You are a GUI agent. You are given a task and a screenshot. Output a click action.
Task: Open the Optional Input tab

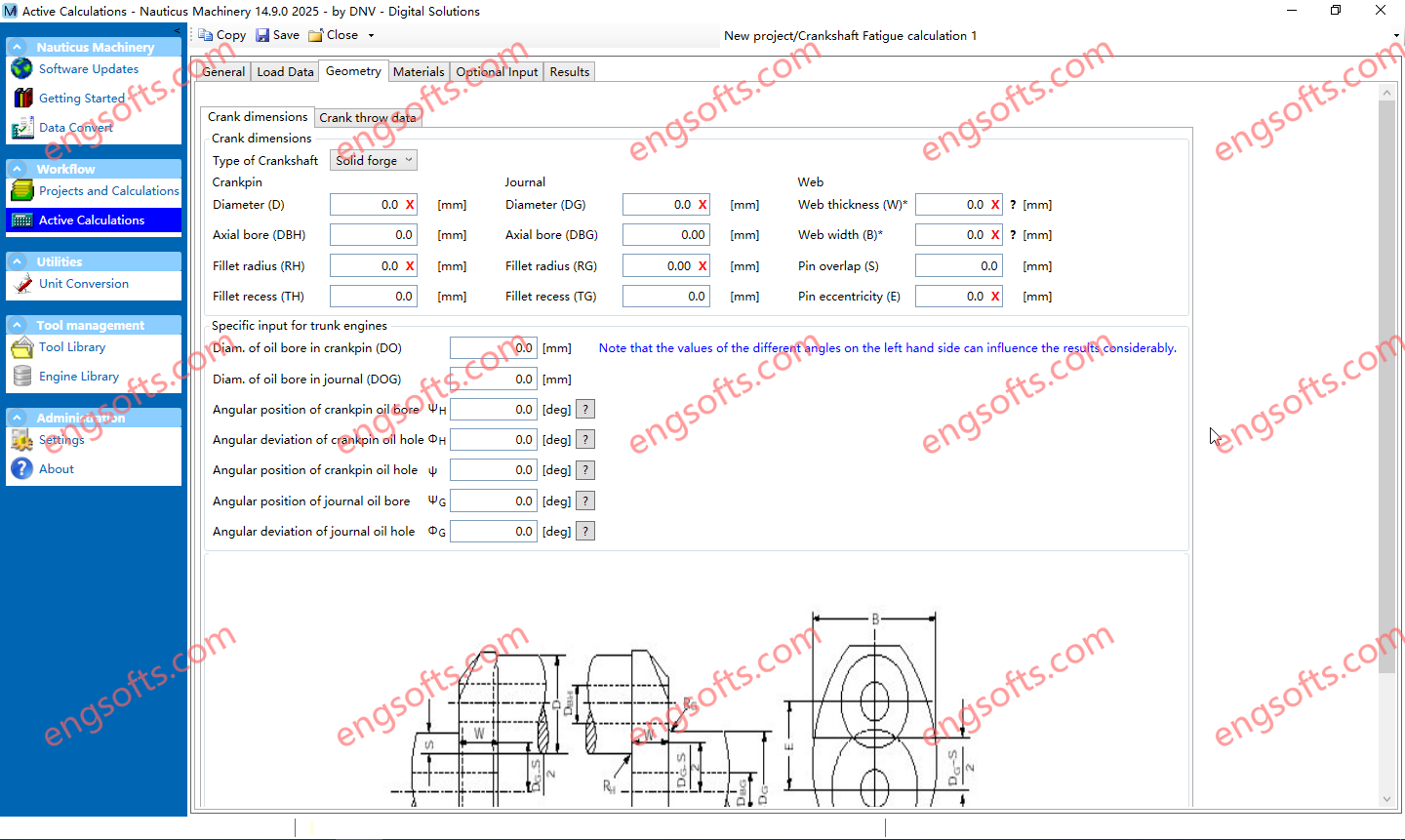point(497,72)
